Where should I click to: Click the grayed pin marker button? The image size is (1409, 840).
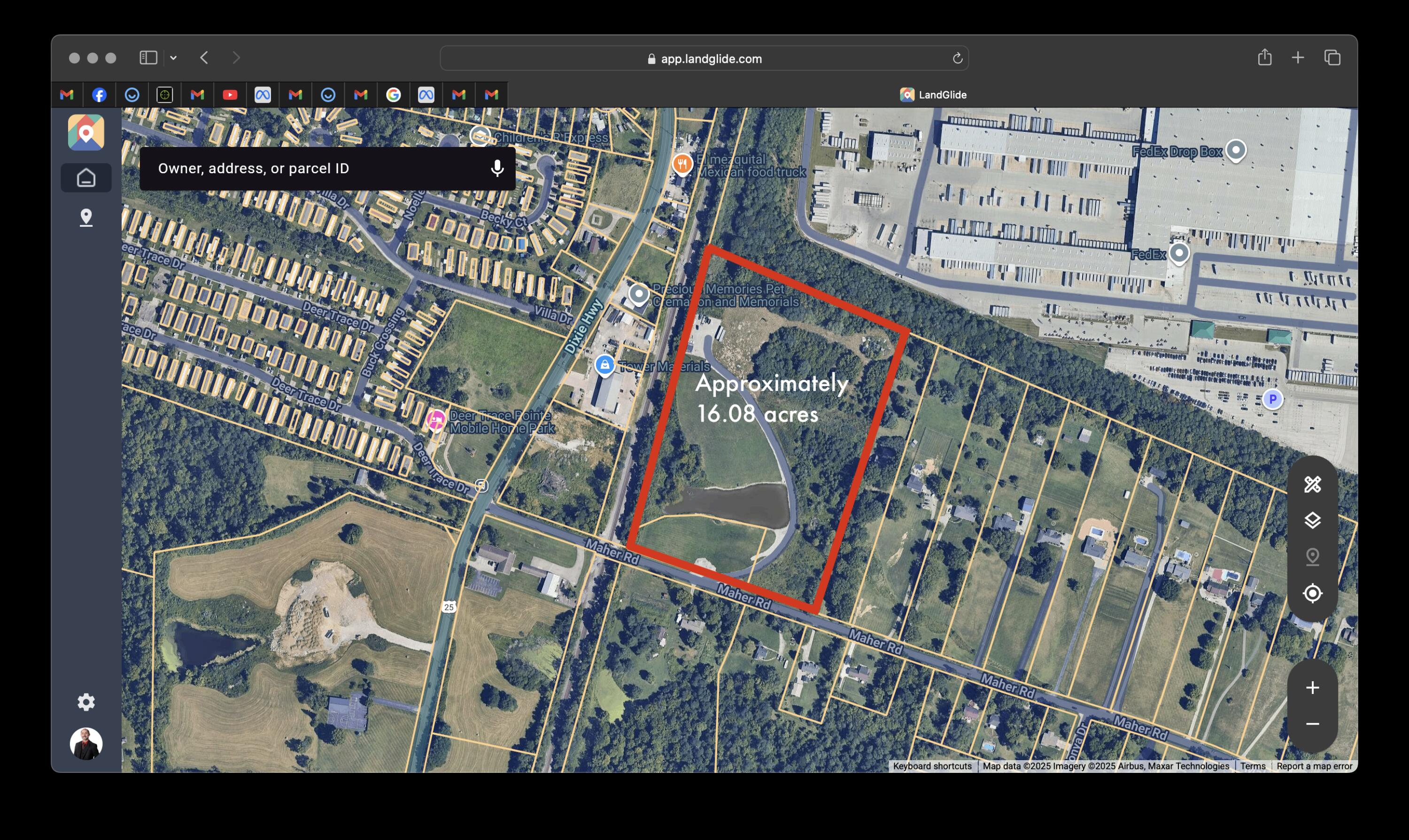[1312, 557]
